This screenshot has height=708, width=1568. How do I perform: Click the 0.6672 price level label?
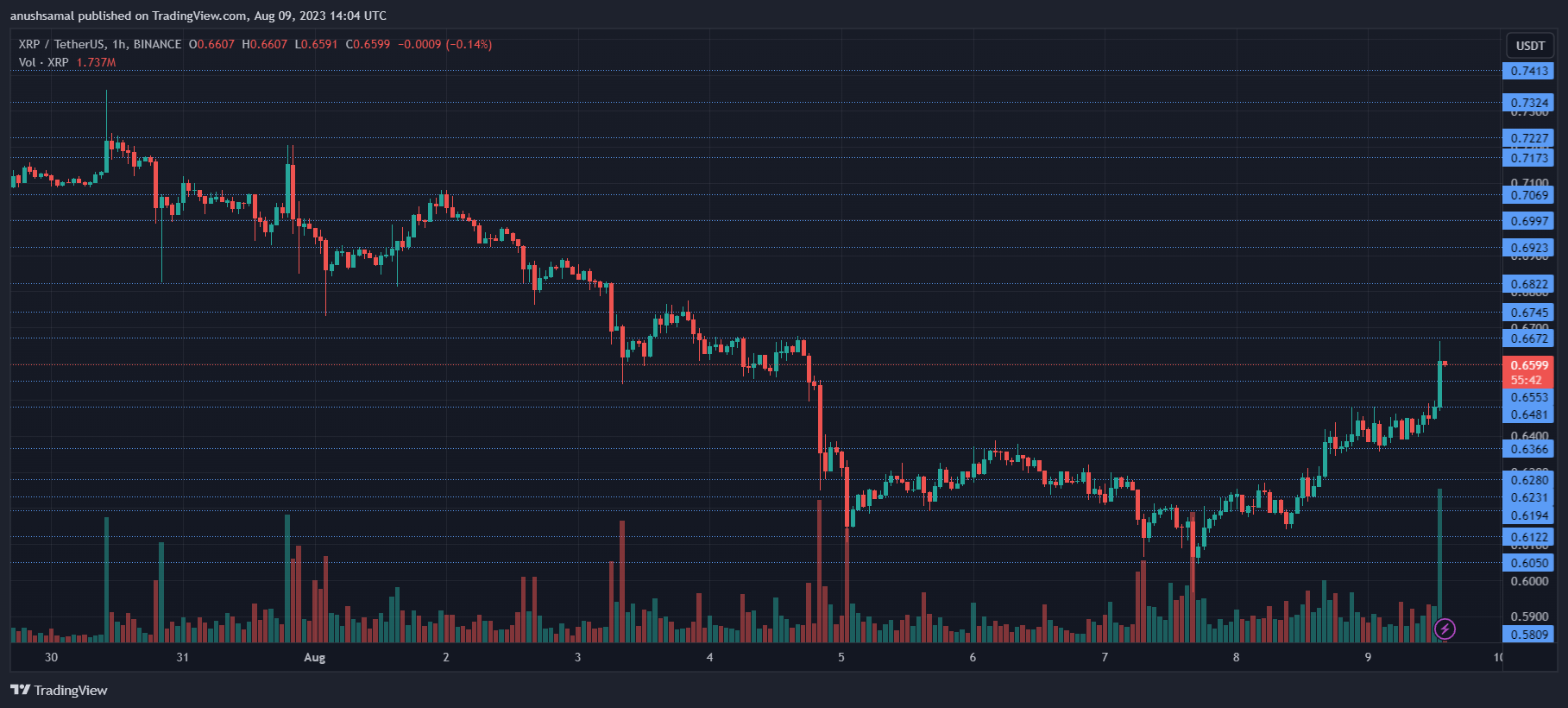click(x=1528, y=338)
